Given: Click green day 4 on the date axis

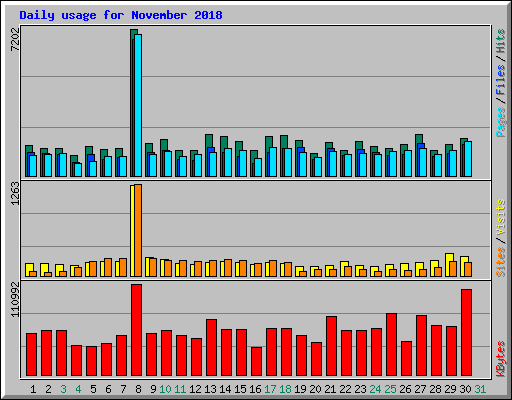Looking at the screenshot, I should point(78,389).
